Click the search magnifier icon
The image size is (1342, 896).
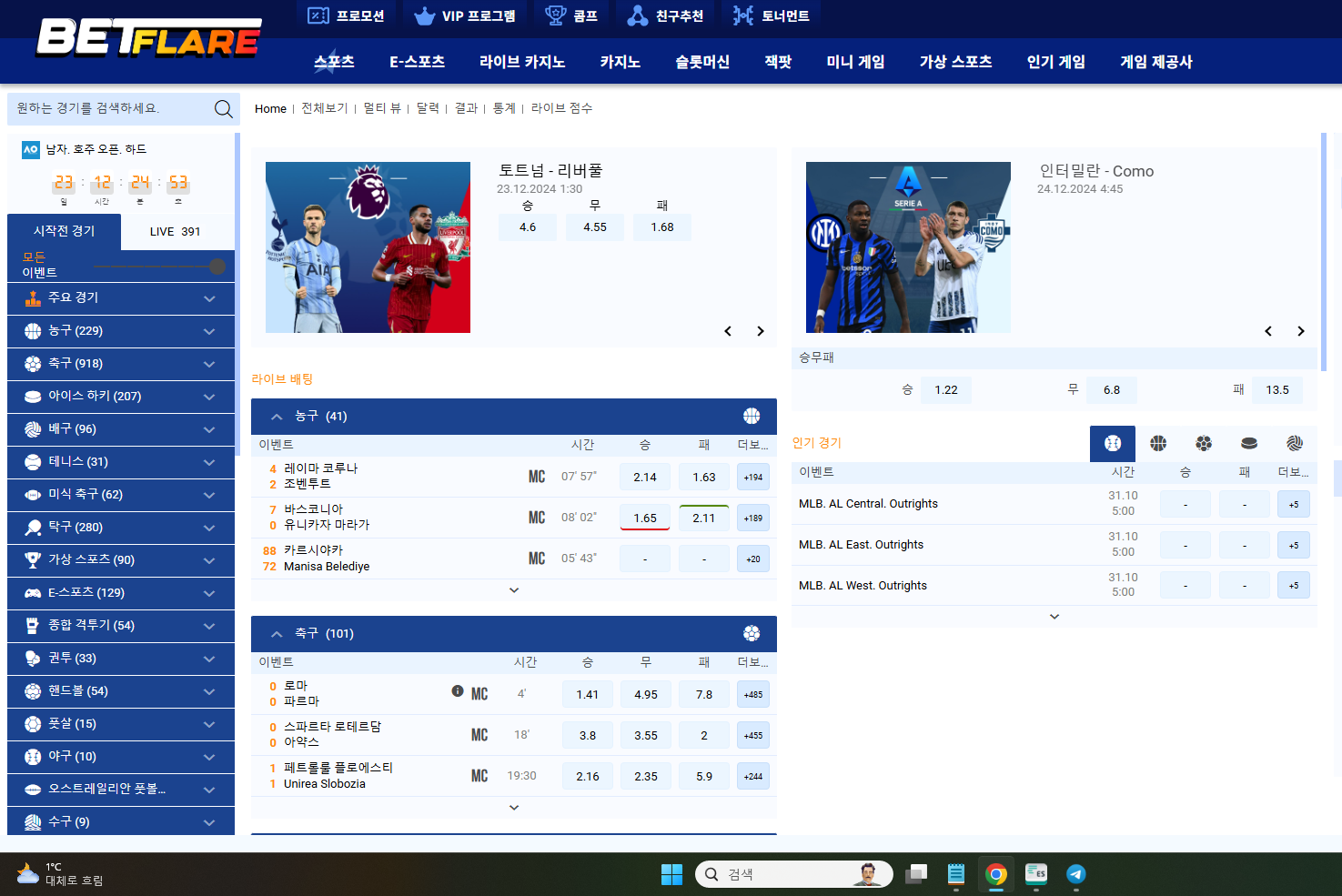(x=223, y=109)
